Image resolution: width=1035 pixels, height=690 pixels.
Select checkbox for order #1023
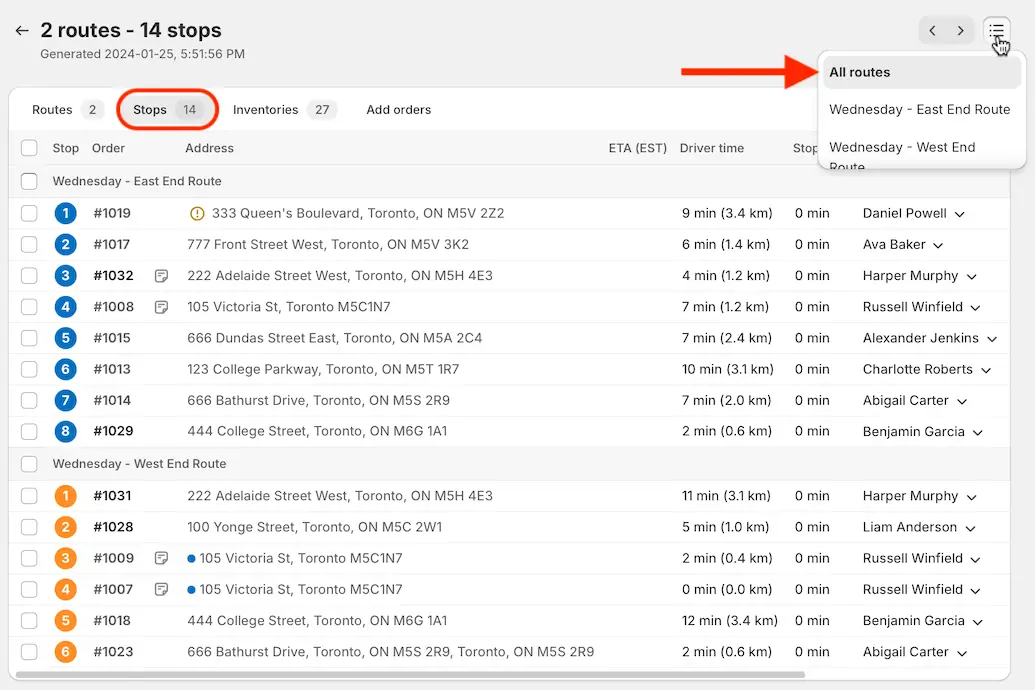tap(29, 652)
